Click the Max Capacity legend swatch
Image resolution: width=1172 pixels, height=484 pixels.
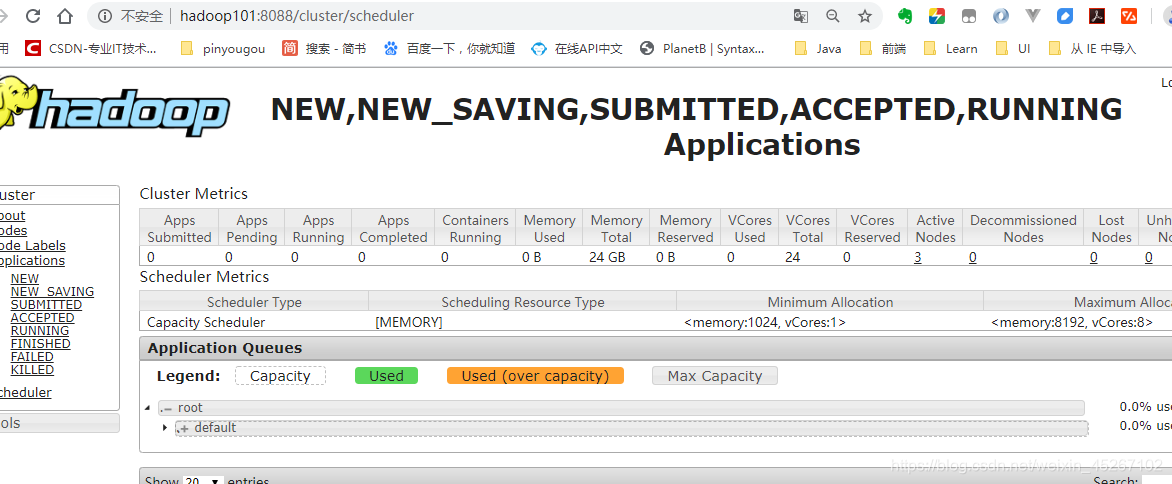(715, 376)
